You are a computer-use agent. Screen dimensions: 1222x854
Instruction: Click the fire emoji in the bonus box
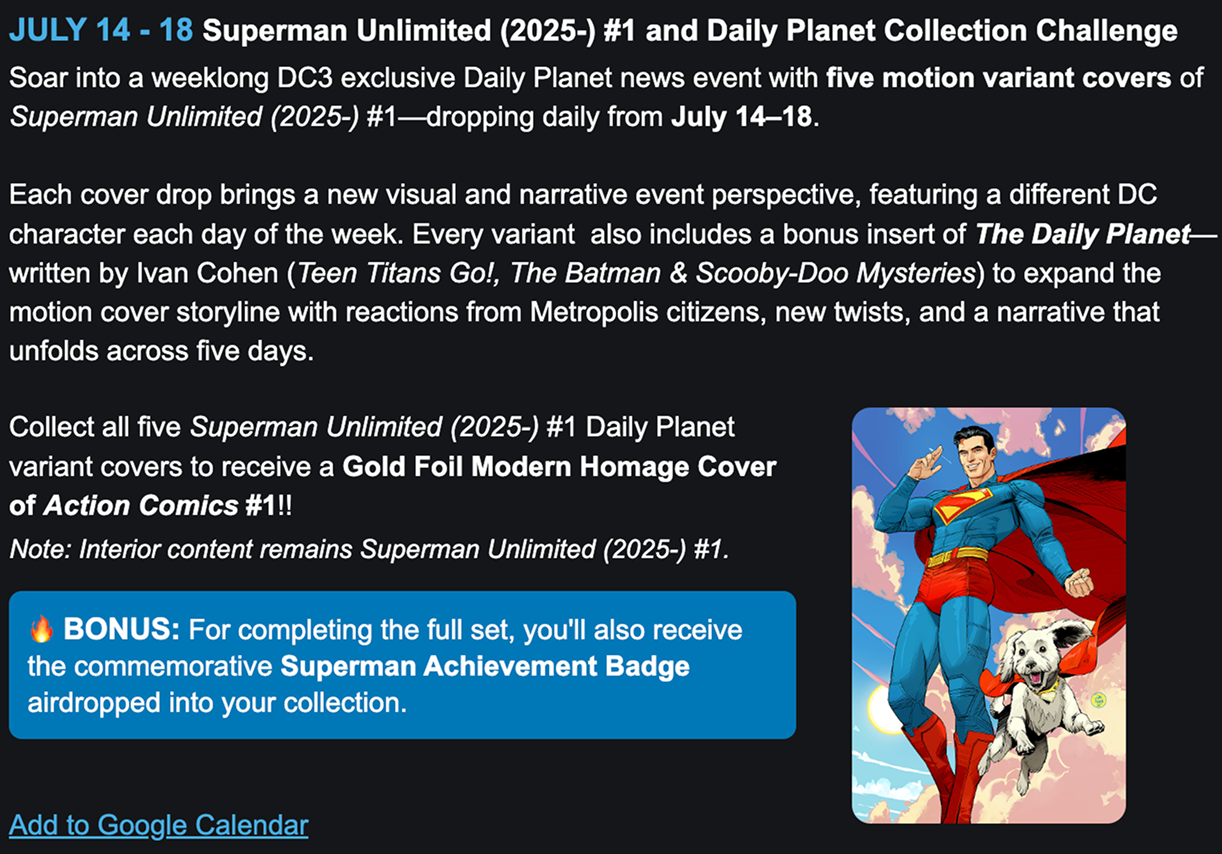pyautogui.click(x=41, y=629)
